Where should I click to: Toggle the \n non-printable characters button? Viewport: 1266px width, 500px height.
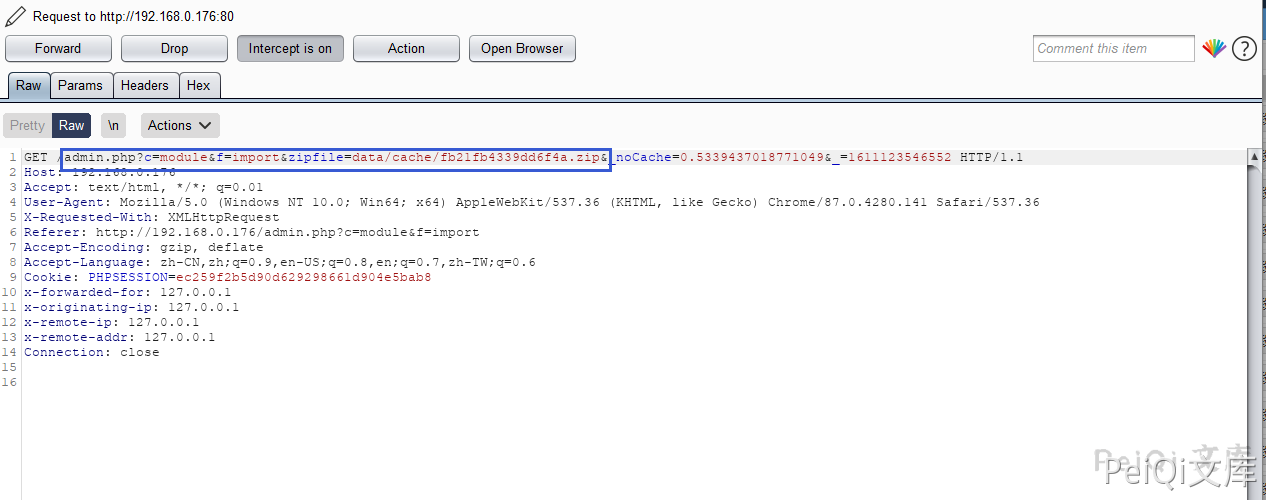[x=114, y=125]
